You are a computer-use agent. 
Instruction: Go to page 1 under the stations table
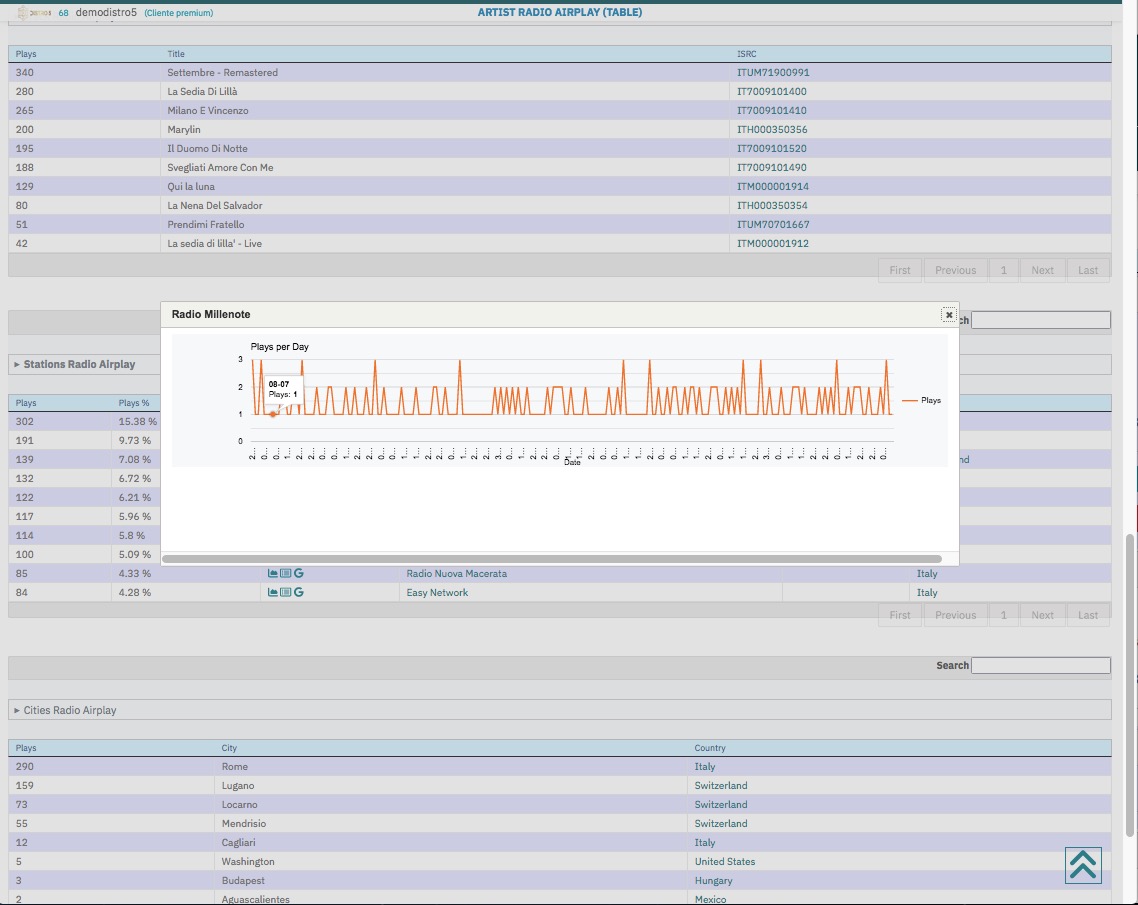[1004, 615]
